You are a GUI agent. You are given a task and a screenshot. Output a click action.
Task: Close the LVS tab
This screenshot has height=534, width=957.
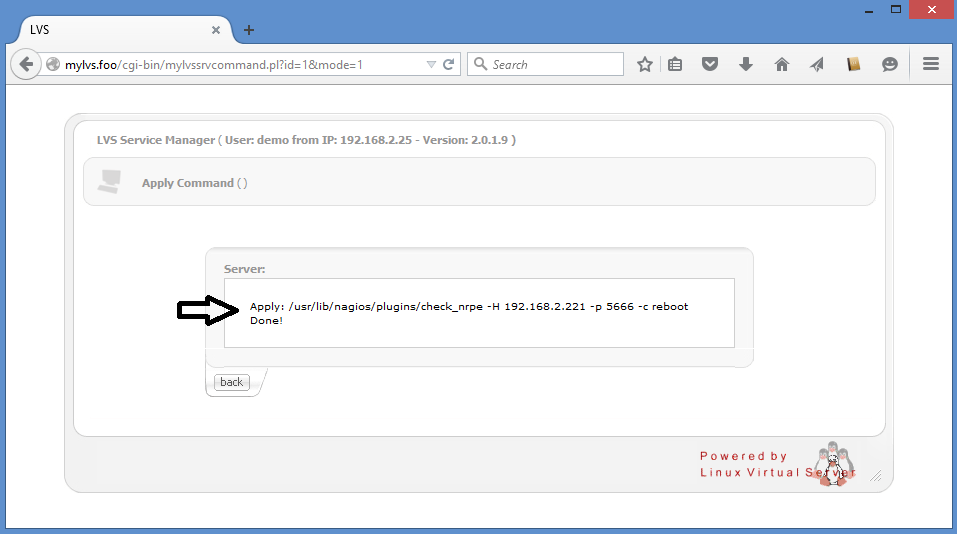[215, 30]
